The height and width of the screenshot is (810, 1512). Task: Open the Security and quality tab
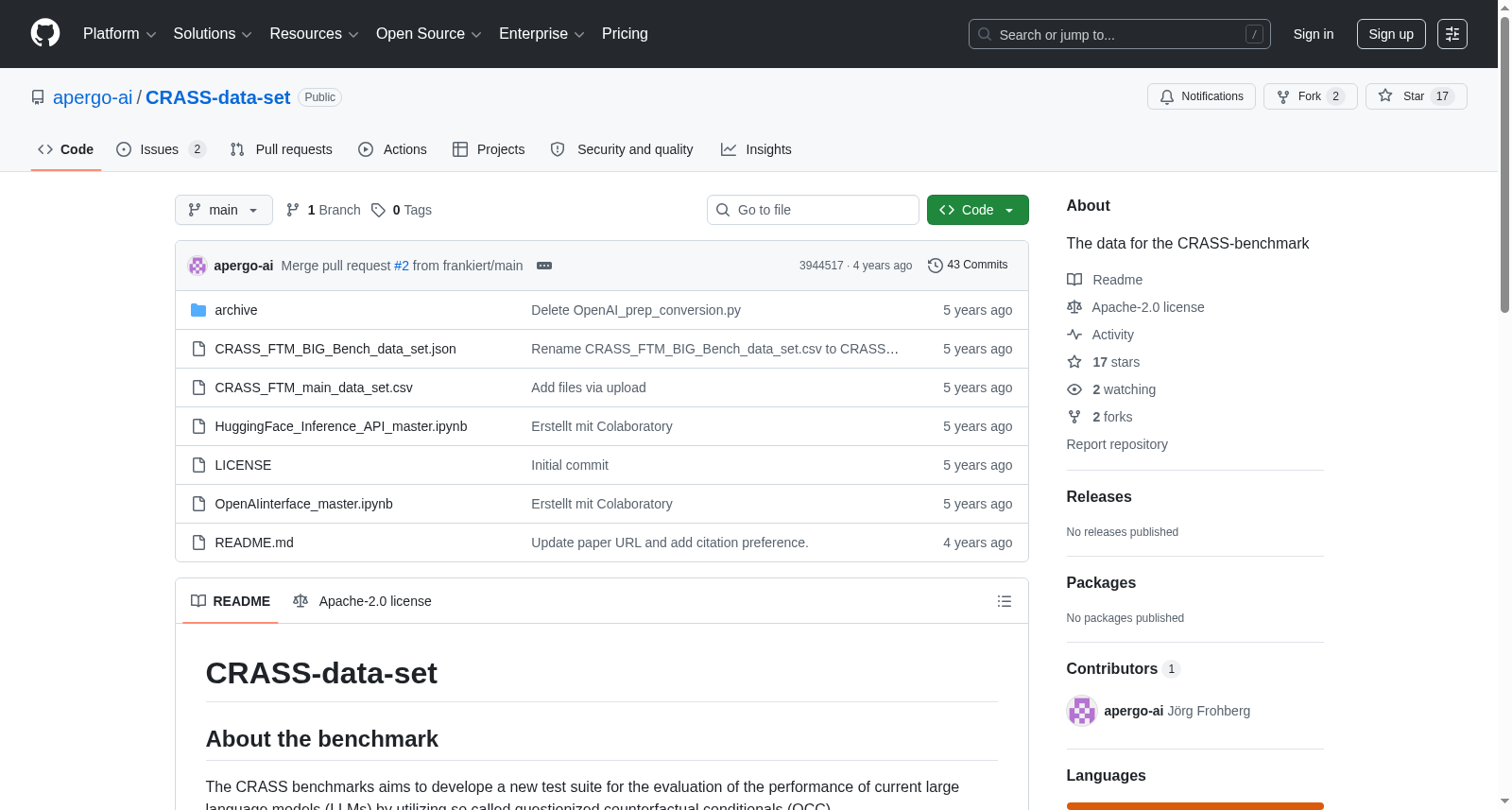(622, 149)
